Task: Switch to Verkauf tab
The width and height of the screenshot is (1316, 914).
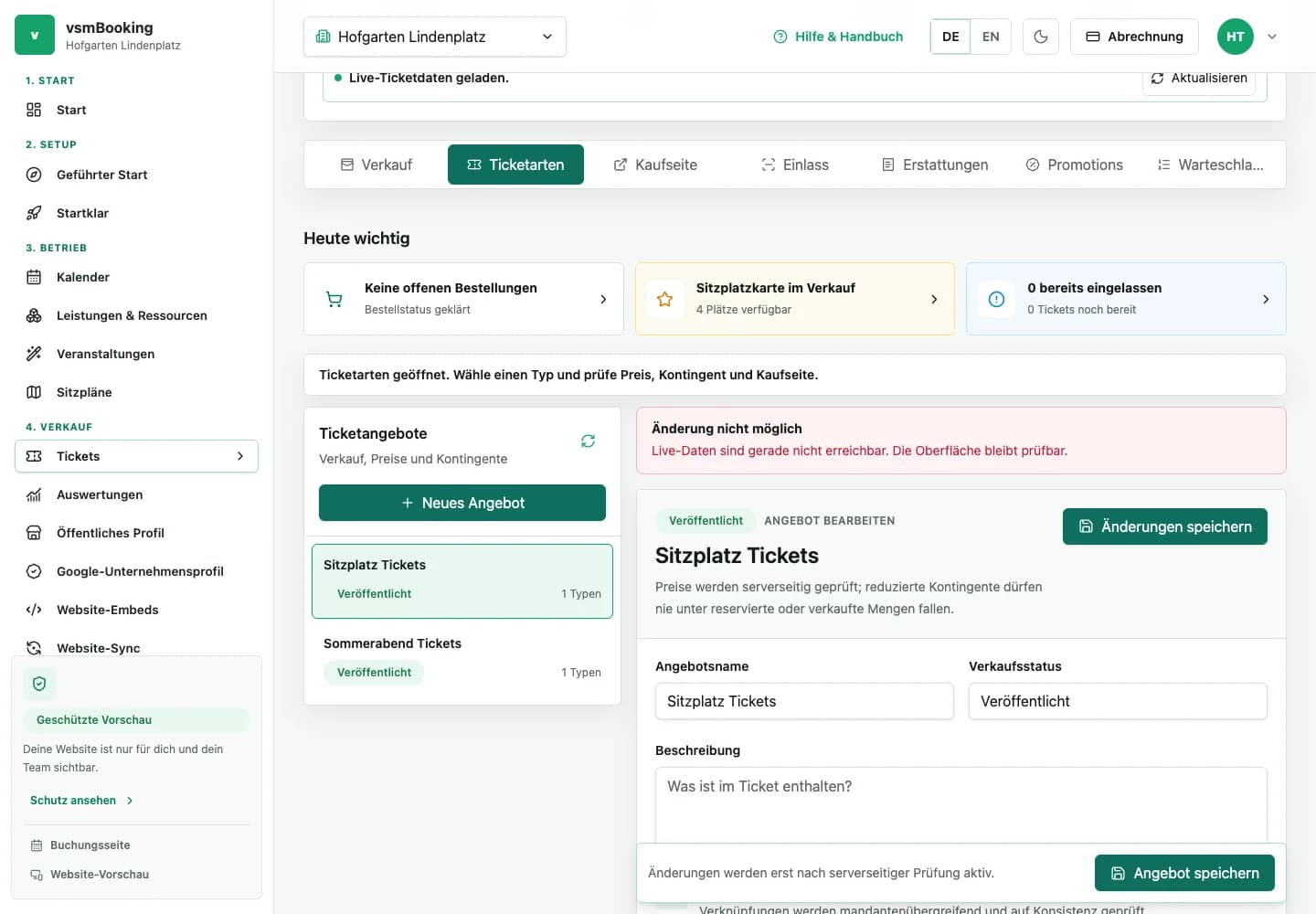Action: (x=376, y=165)
